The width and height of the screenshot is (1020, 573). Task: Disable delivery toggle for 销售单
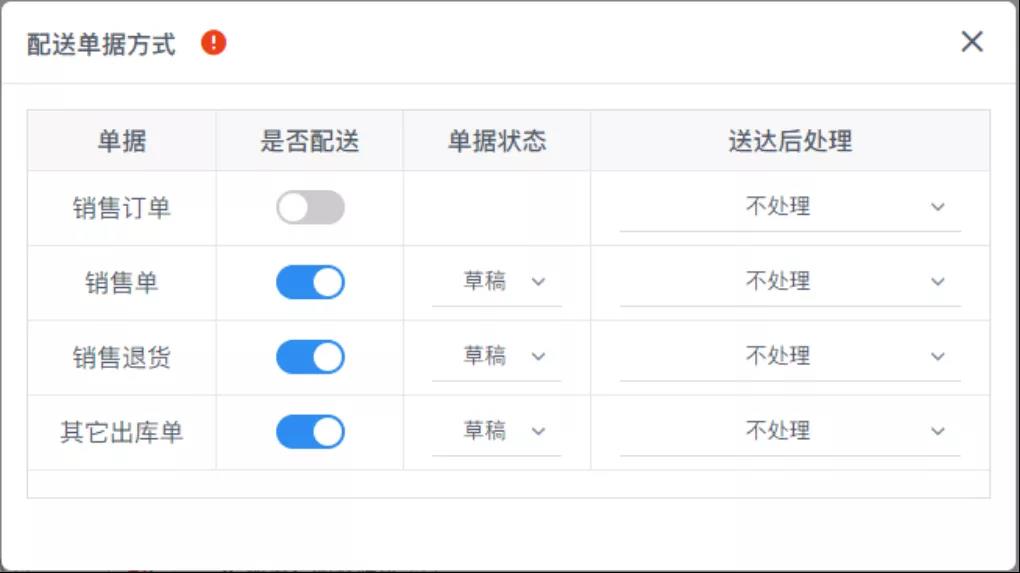pos(310,282)
